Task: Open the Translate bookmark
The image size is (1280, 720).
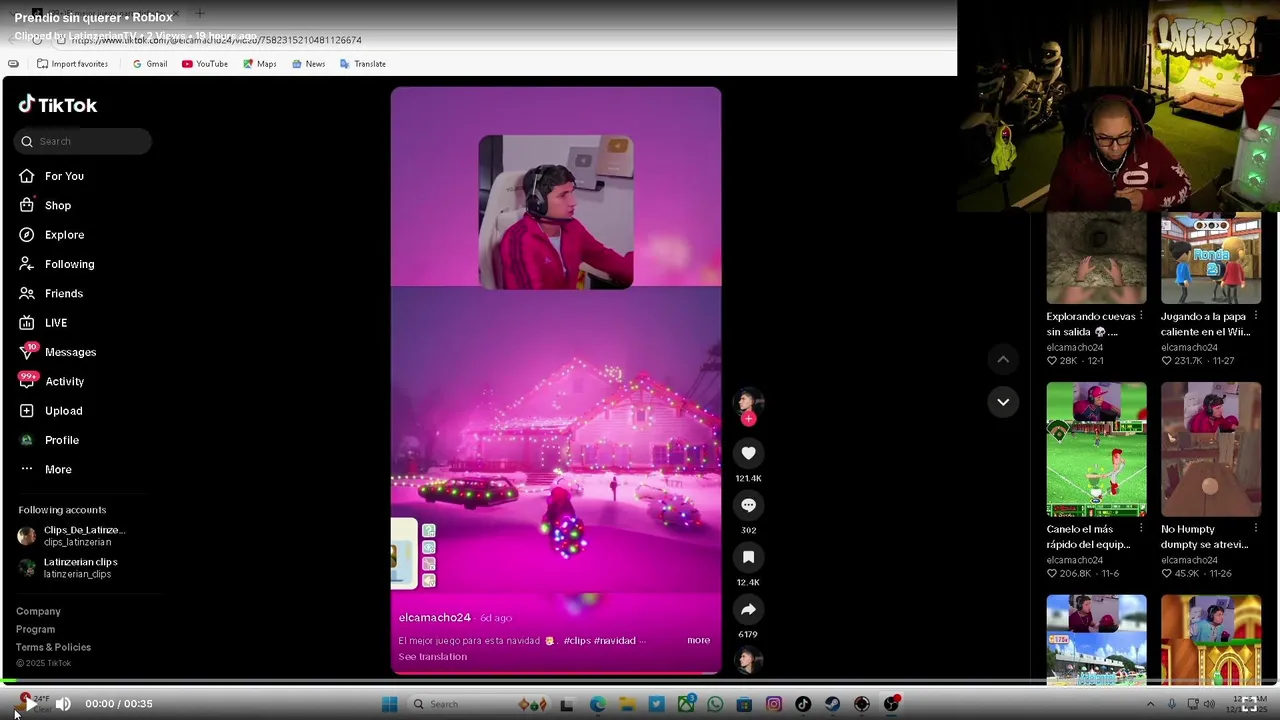Action: (363, 64)
